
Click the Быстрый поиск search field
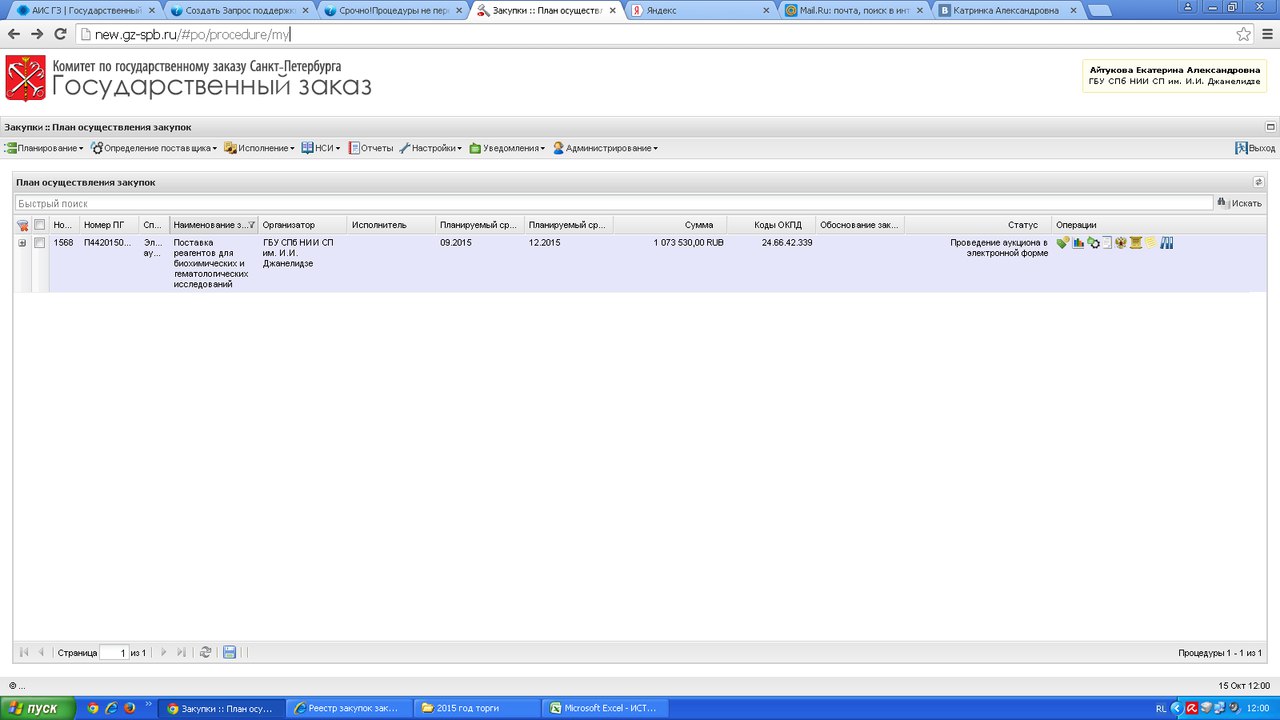613,203
